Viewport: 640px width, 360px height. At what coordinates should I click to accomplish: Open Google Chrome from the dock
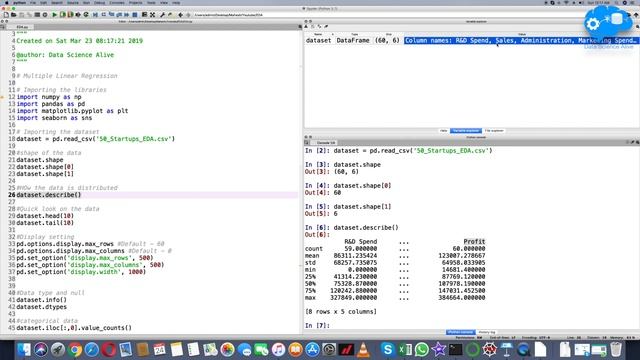click(75, 350)
